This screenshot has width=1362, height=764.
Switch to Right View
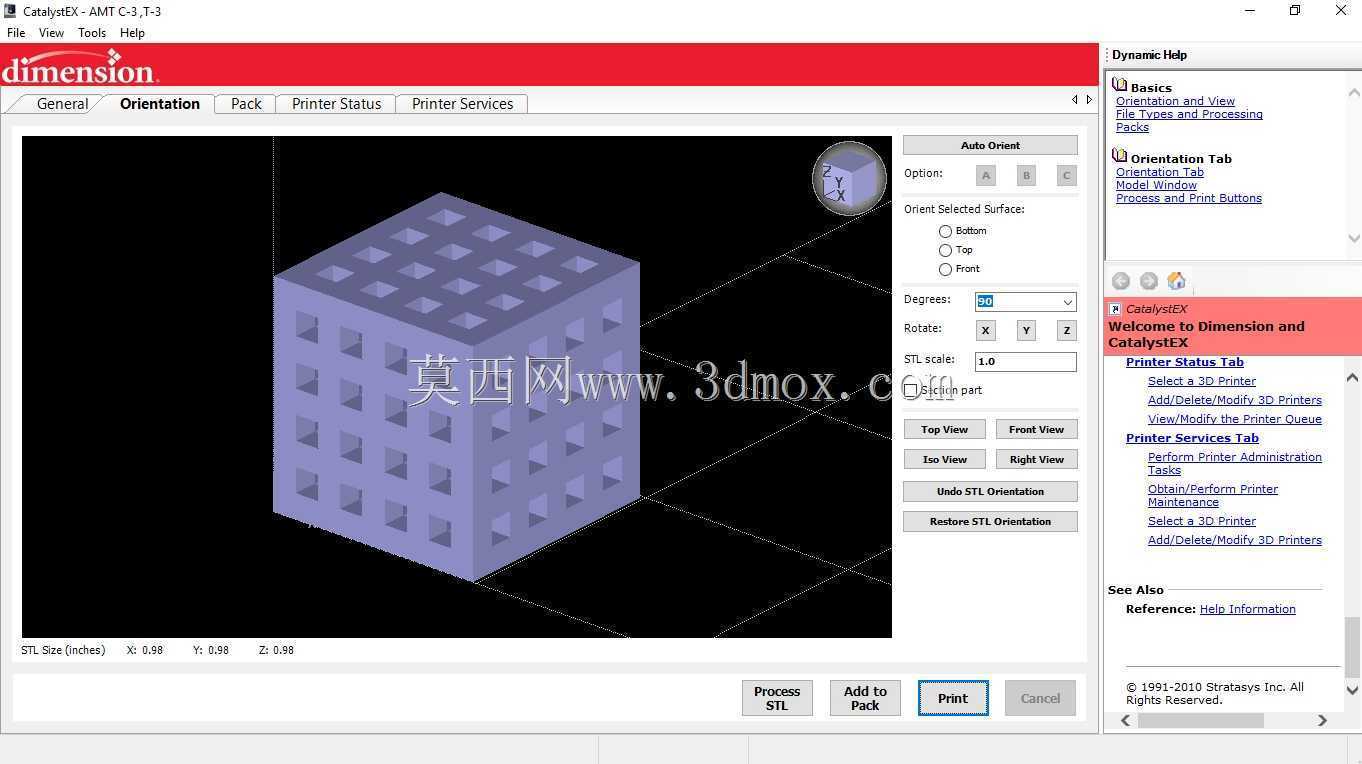(x=1036, y=459)
